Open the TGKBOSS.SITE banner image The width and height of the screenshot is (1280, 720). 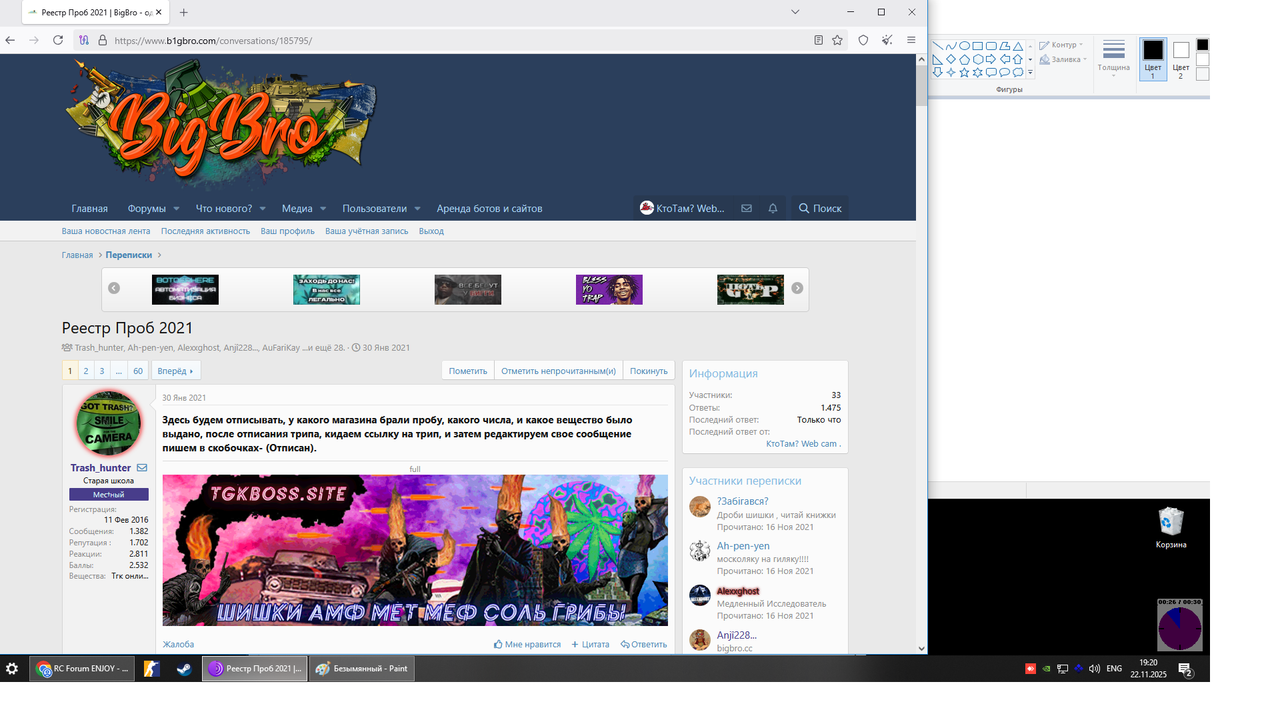coord(415,550)
